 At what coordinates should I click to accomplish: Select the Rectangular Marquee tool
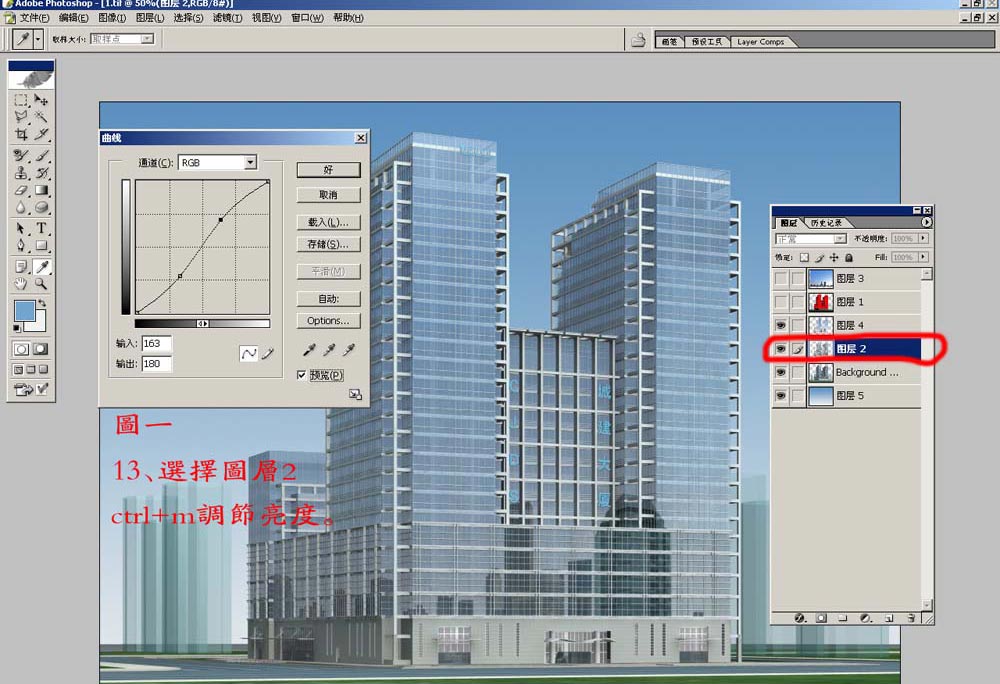click(21, 100)
